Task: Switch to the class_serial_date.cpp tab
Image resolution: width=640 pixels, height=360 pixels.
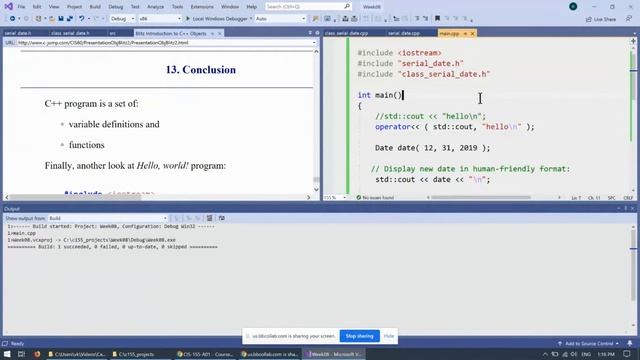Action: coord(346,33)
